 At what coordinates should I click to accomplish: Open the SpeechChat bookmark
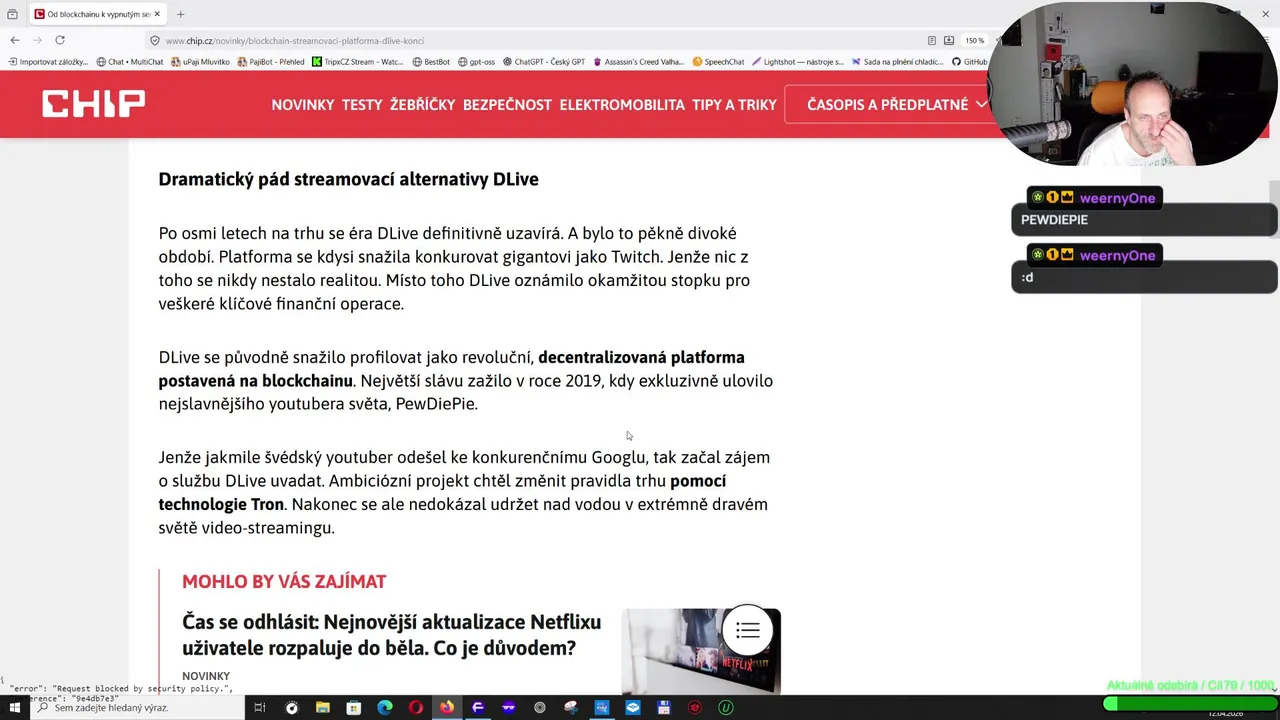718,62
